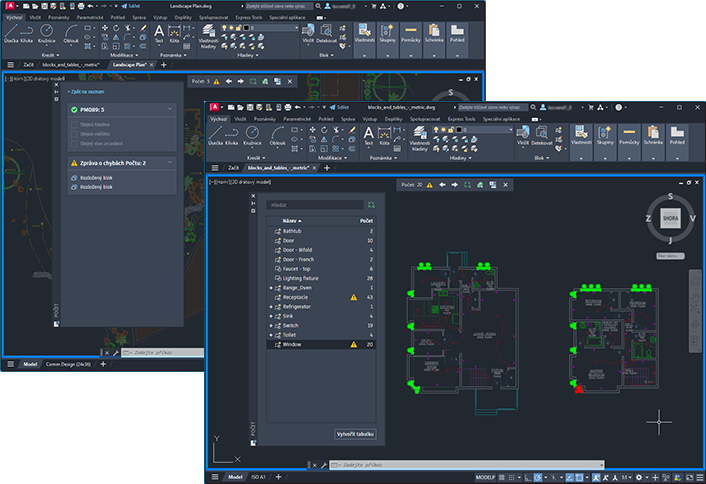706x484 pixels.
Task: Click Sdílet button in front window
Action: coord(339,107)
